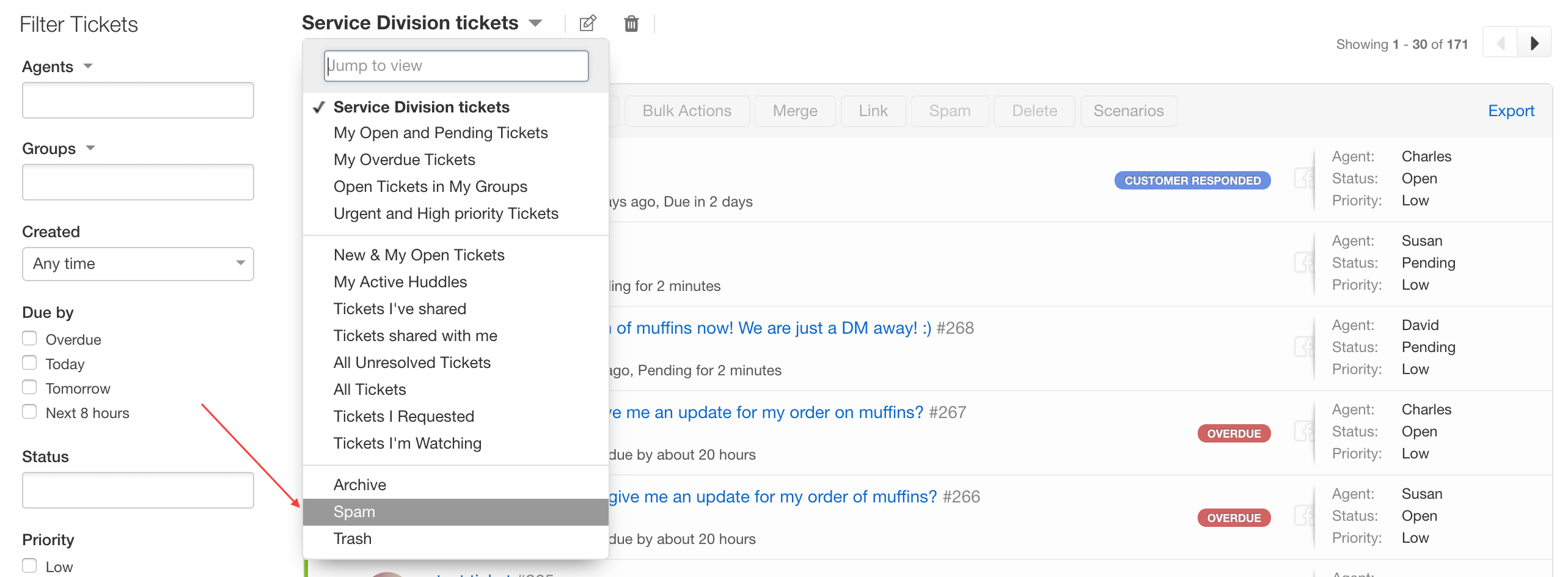This screenshot has width=1568, height=577.
Task: Delete the view using the trash icon
Action: [x=631, y=23]
